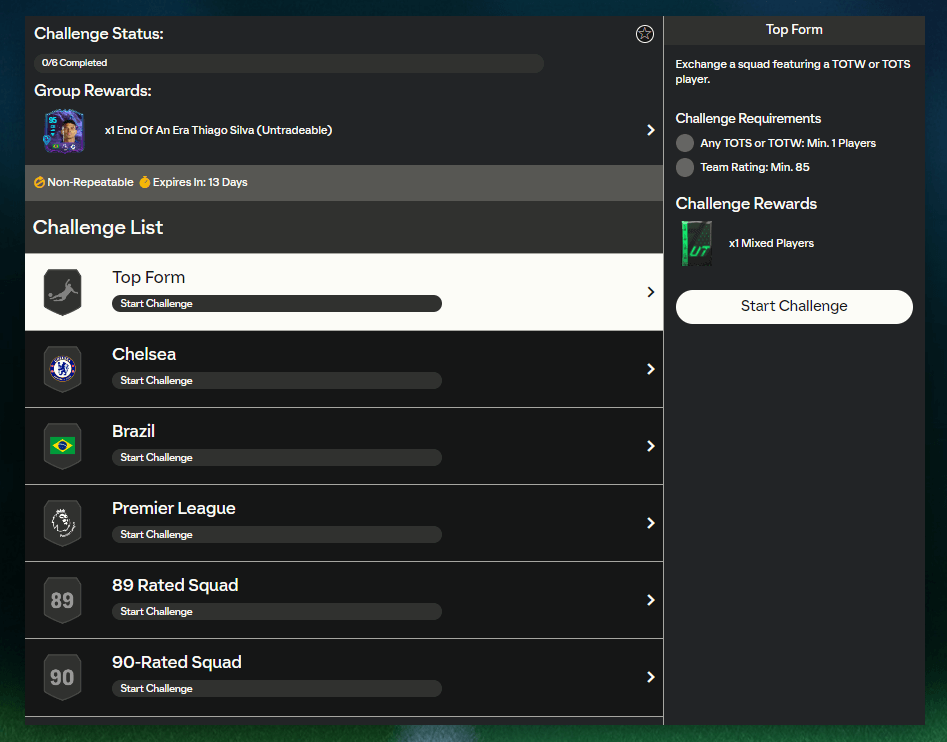Click the Mixed Players pack reward icon
The height and width of the screenshot is (742, 947).
pyautogui.click(x=696, y=244)
